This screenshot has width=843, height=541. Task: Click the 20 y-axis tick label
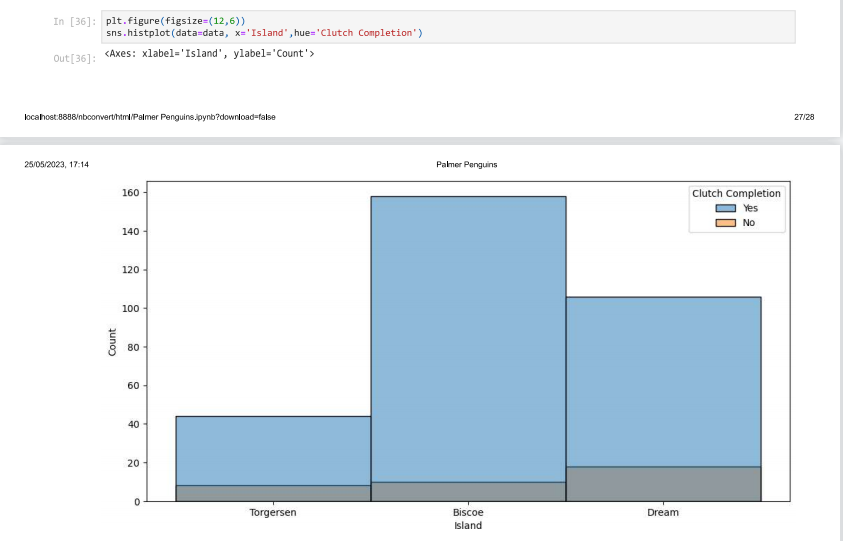click(x=133, y=463)
